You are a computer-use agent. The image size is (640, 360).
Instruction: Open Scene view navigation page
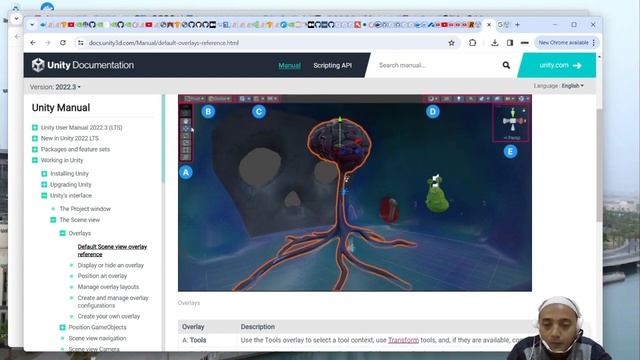pos(97,338)
